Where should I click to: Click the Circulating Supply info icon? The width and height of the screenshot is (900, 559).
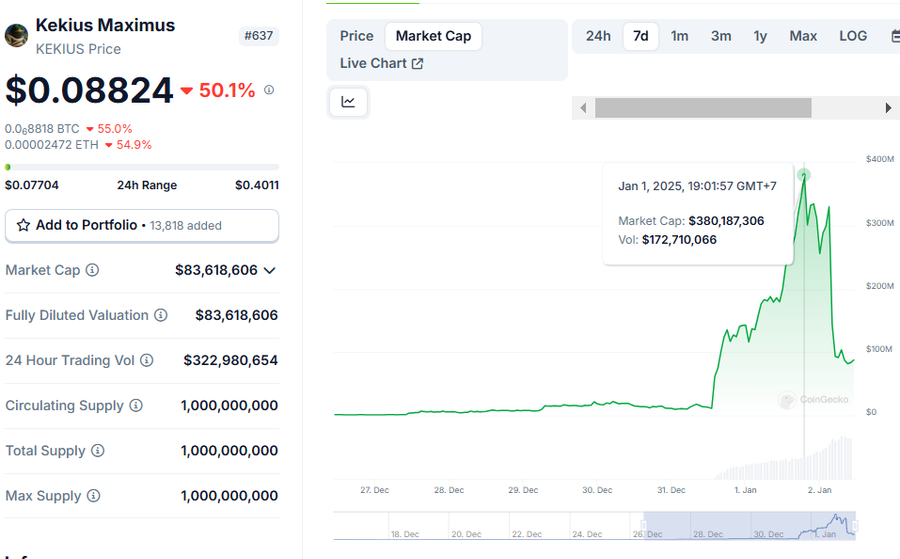tap(136, 405)
